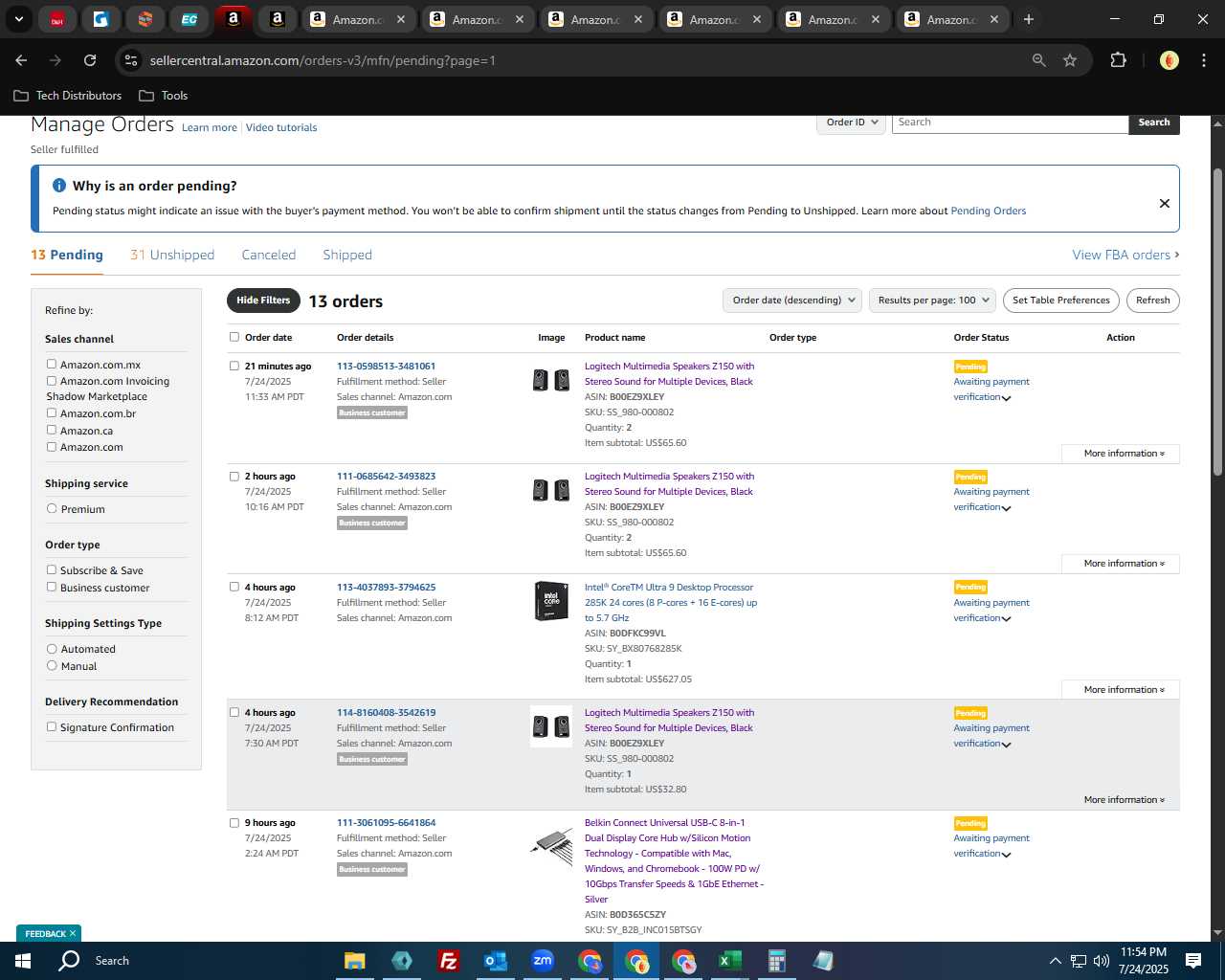Open the Tools bookmark folder
This screenshot has height=980, width=1225.
click(x=164, y=96)
